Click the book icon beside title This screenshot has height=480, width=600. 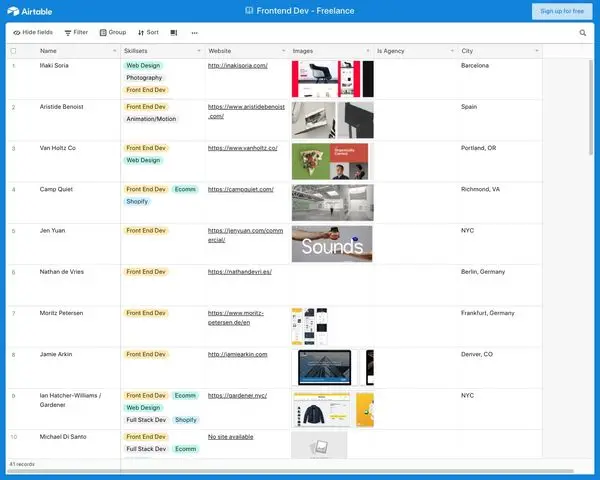[x=249, y=11]
